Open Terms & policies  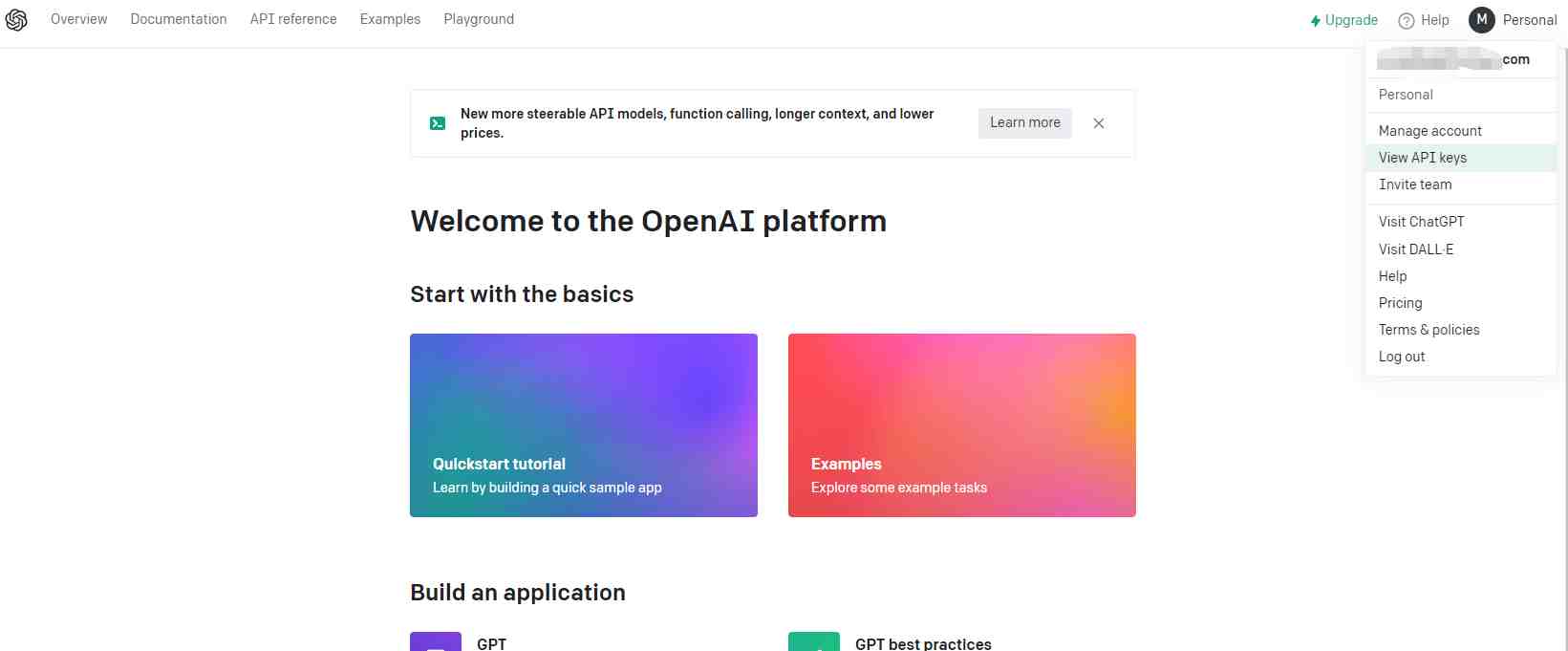(1461, 330)
